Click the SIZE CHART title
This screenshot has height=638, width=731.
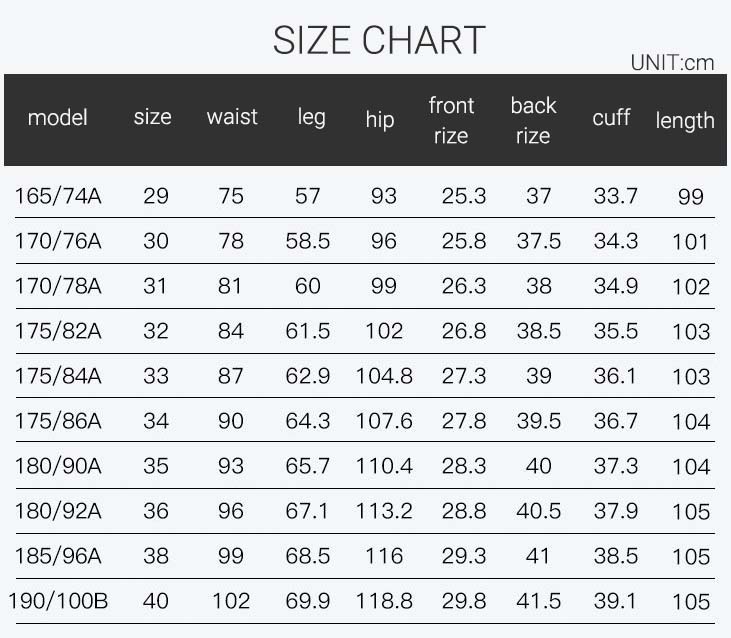coord(379,41)
